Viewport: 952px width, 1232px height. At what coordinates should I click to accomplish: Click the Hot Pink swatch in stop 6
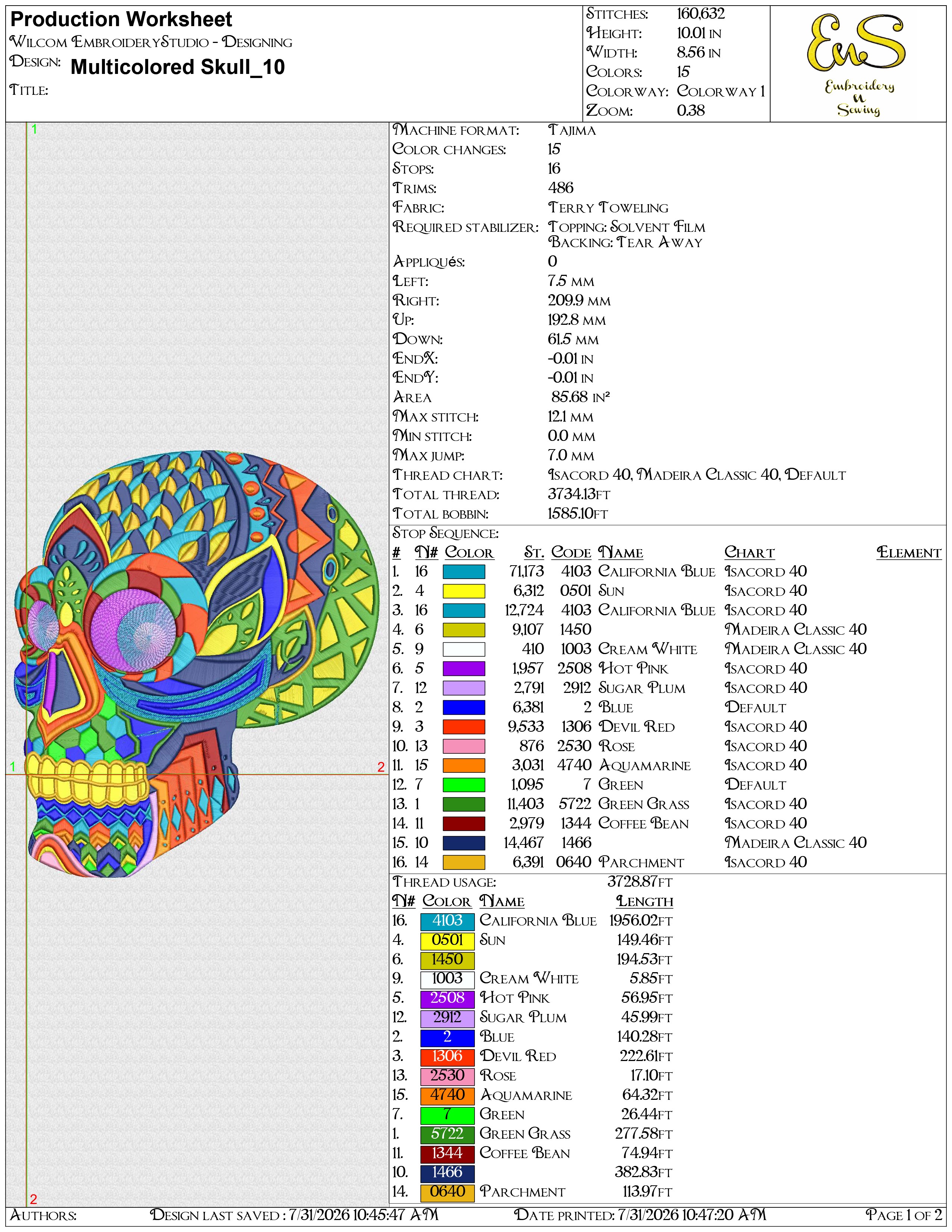coord(464,669)
